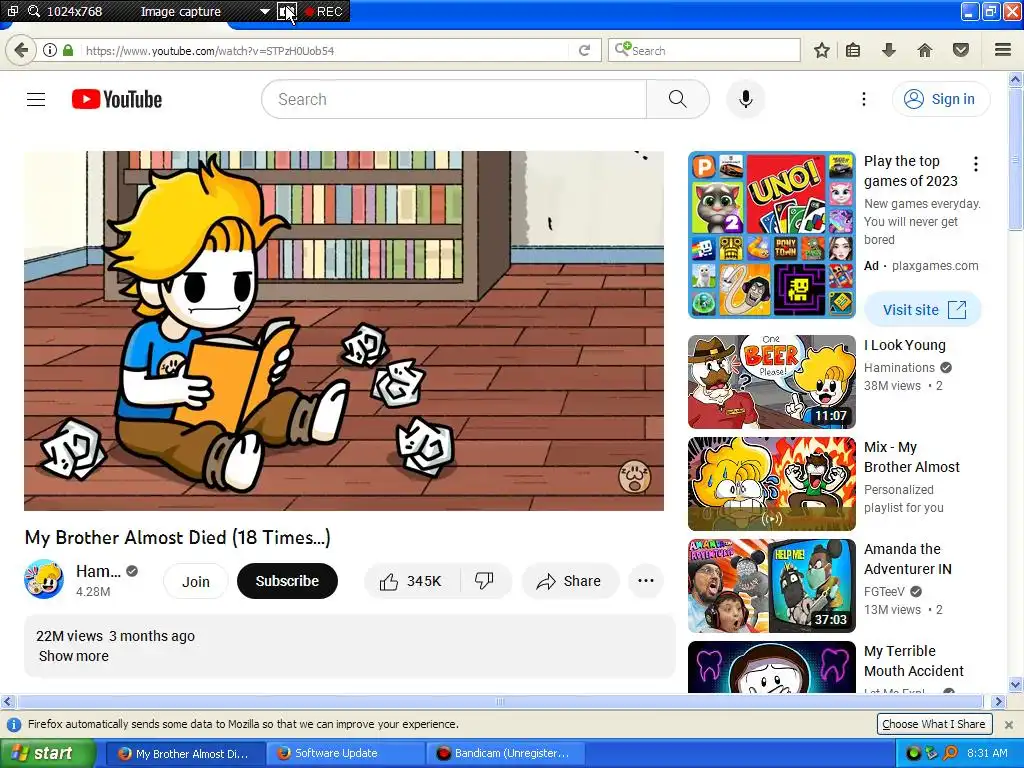Open the channel avatar

coord(44,579)
